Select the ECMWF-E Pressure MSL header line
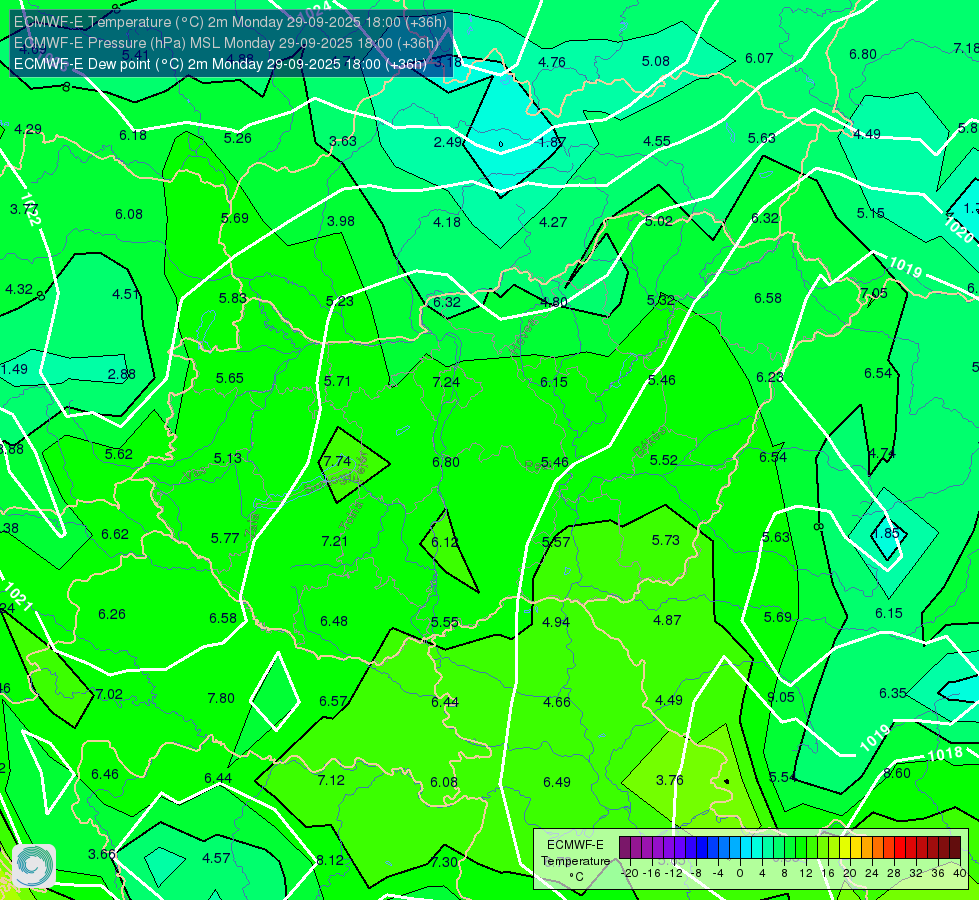The height and width of the screenshot is (900, 979). (226, 43)
